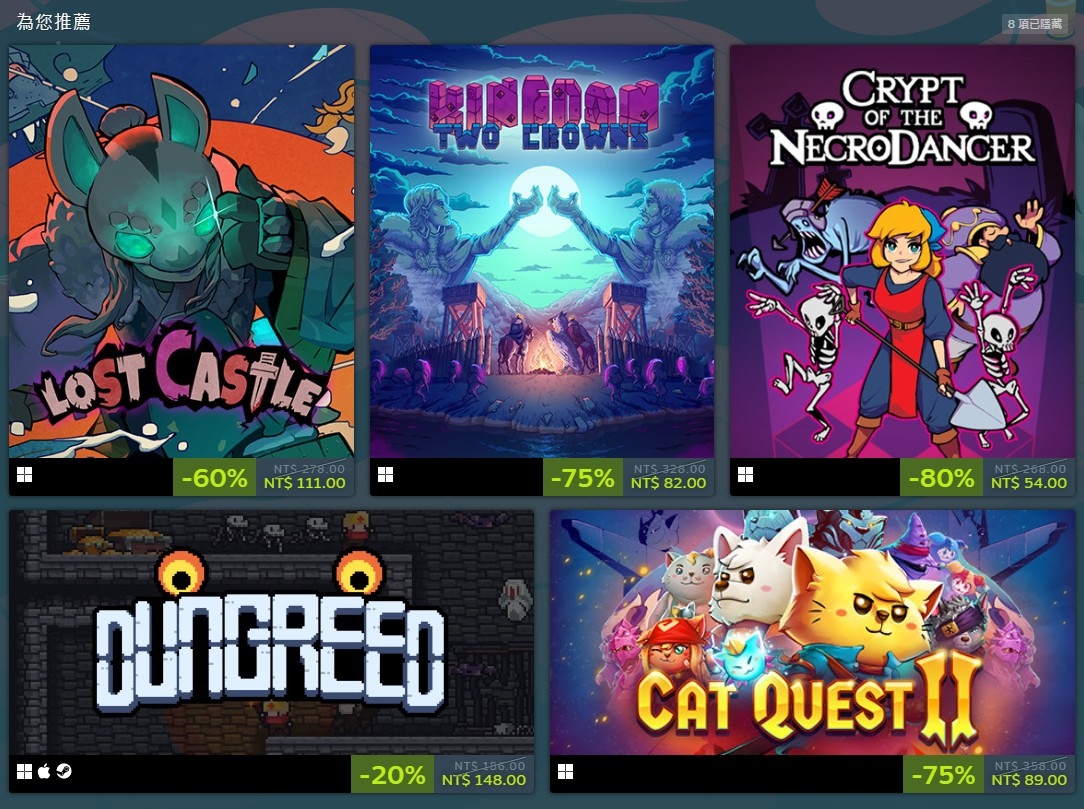This screenshot has height=809, width=1084.
Task: Click the NT$ 82.00 price on Kingdom
Action: tap(669, 483)
